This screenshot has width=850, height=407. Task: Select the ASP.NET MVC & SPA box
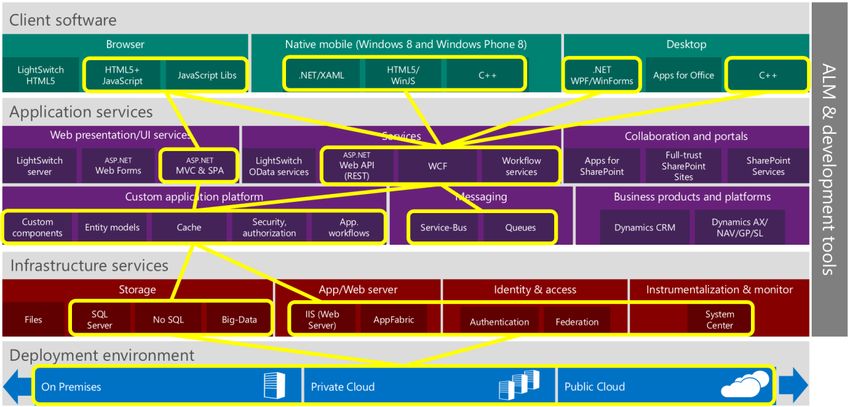199,166
